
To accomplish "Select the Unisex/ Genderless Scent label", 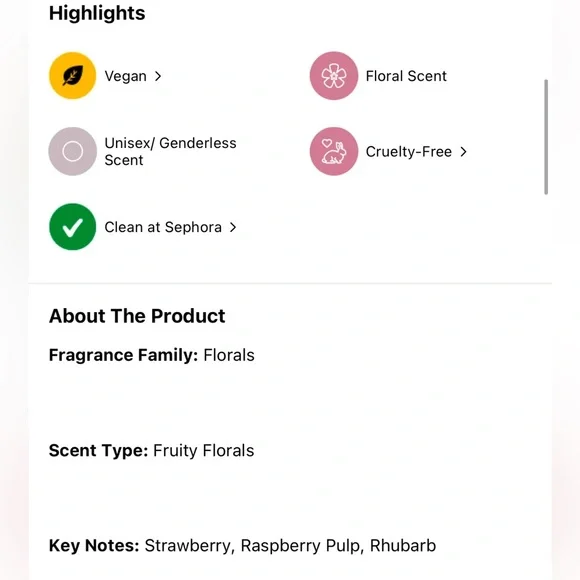I will tap(170, 151).
